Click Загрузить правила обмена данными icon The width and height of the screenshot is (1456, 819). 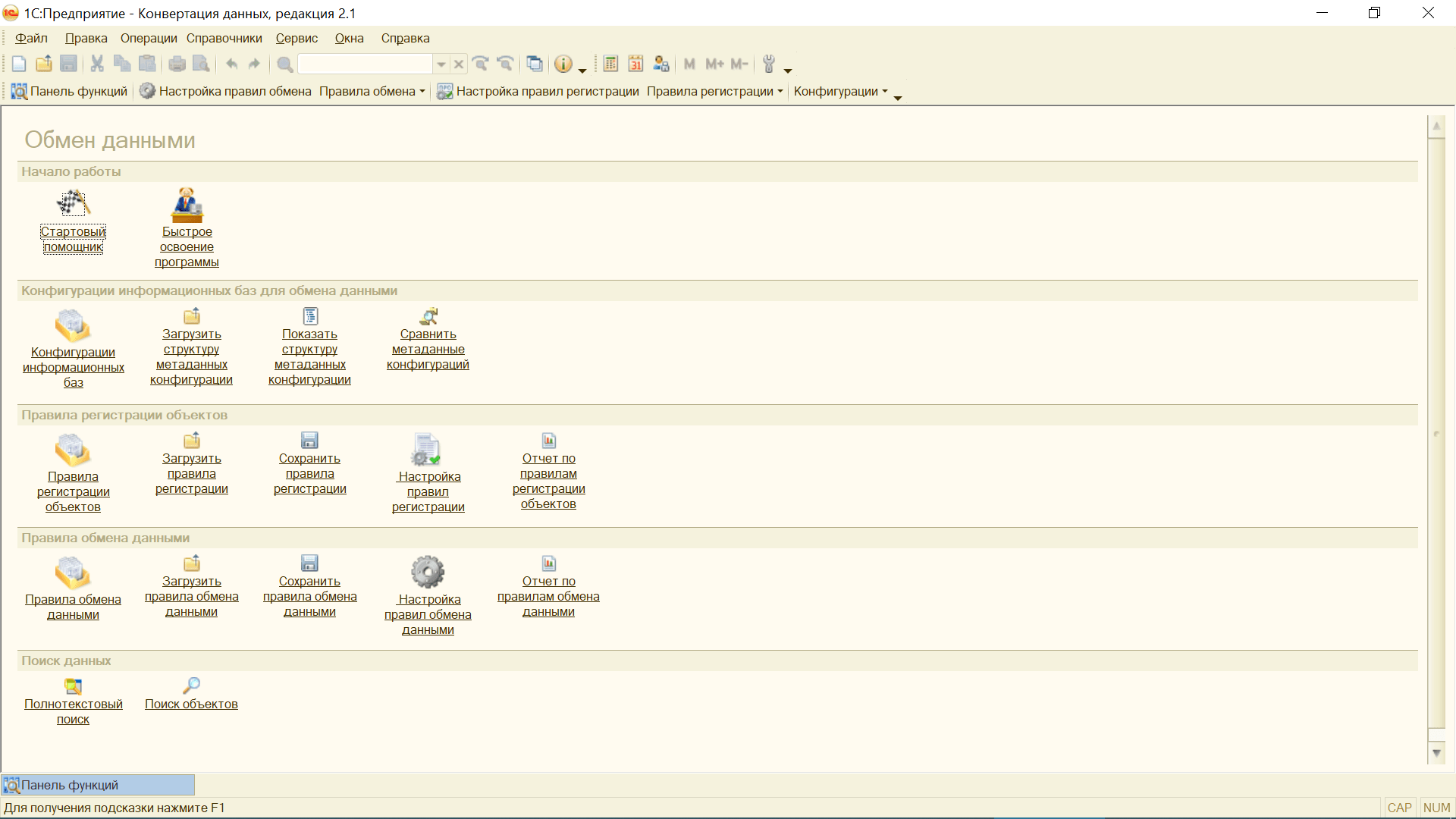pyautogui.click(x=192, y=563)
